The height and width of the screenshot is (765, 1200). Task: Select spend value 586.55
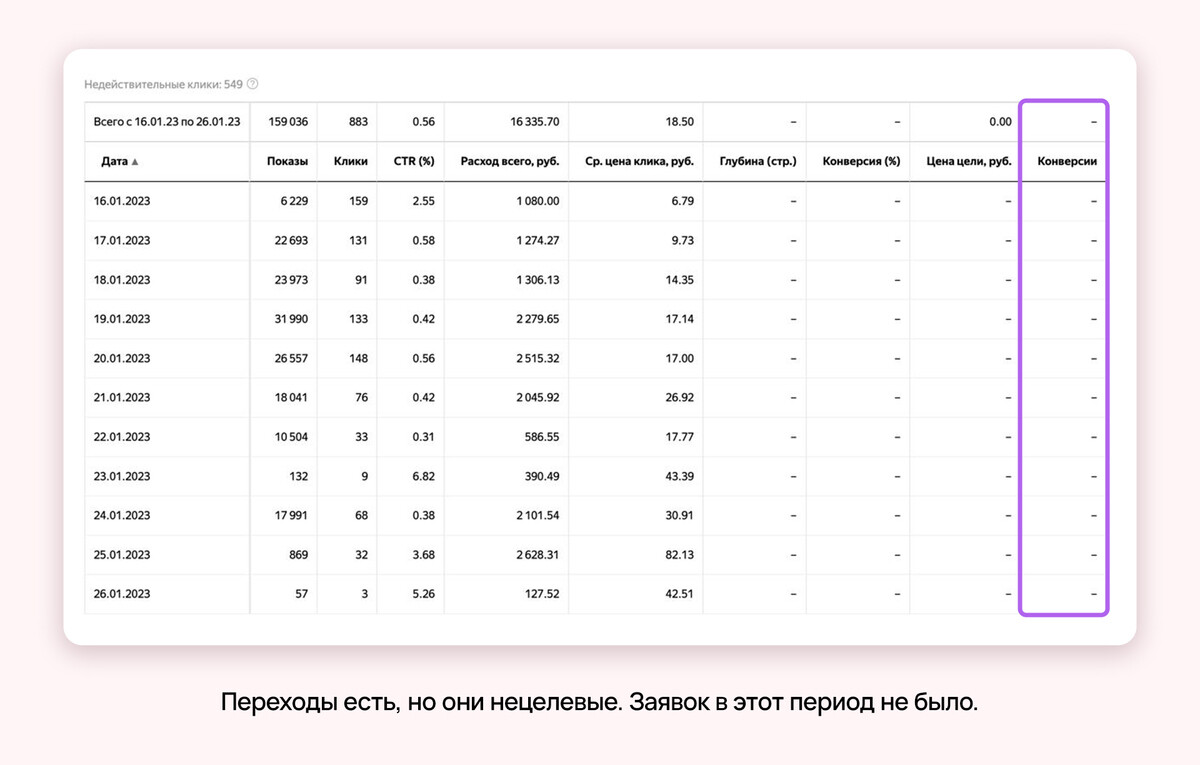tap(542, 437)
